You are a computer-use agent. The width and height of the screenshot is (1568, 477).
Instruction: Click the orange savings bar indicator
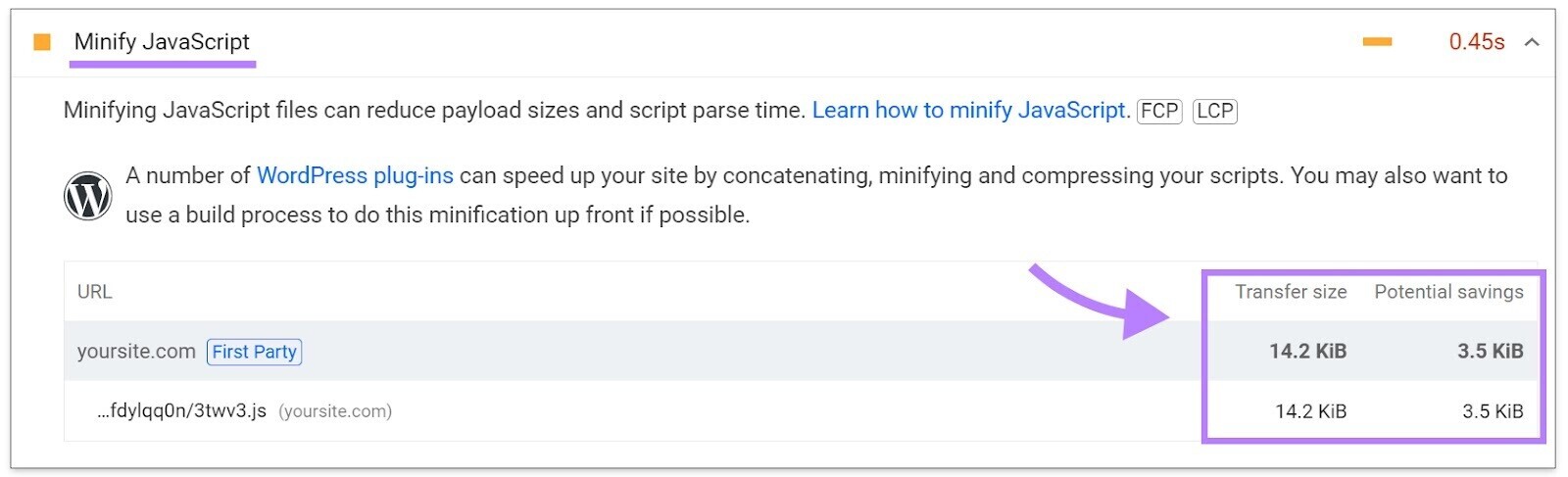pyautogui.click(x=1377, y=42)
